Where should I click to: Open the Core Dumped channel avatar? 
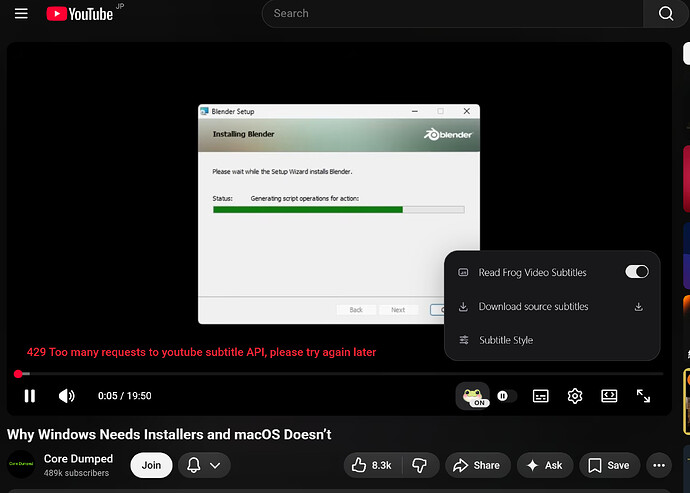(x=21, y=464)
